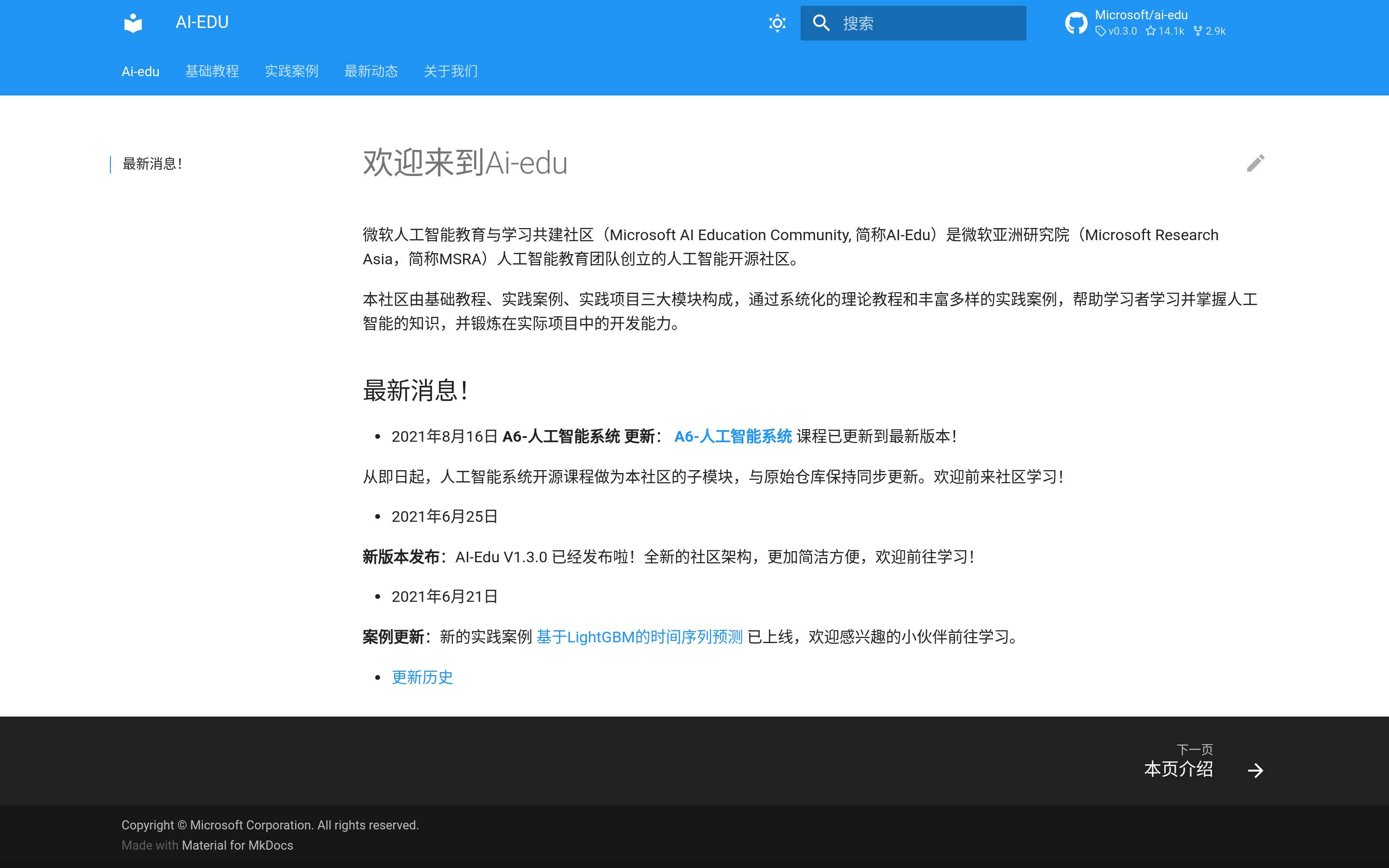Click the 2021年6月21日 list entry
This screenshot has height=868, width=1389.
pyautogui.click(x=445, y=597)
